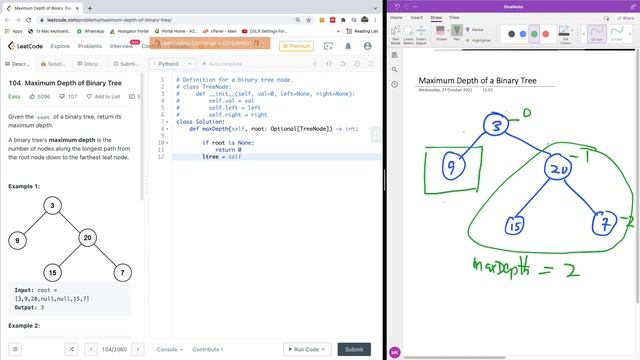The height and width of the screenshot is (360, 640).
Task: Open the Insert tab in OneNote
Action: tap(416, 18)
